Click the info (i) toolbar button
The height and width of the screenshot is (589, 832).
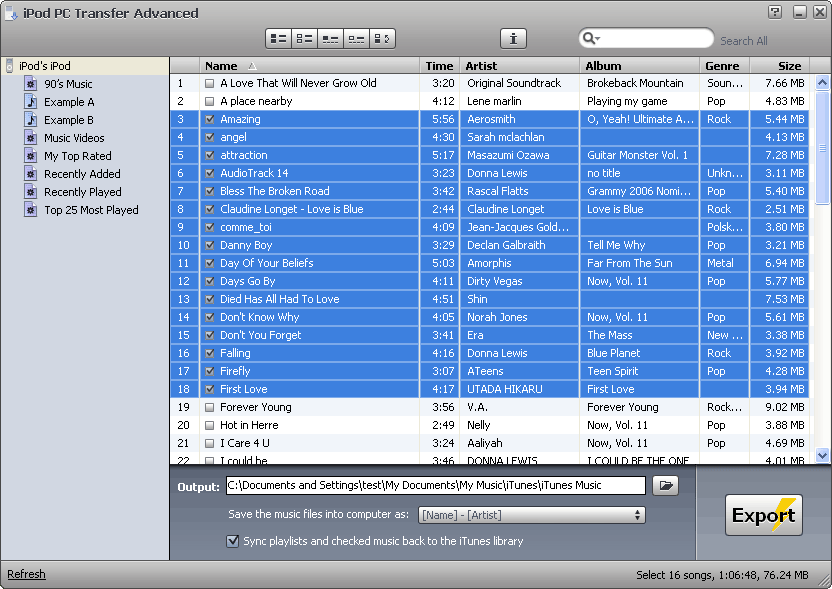[513, 39]
